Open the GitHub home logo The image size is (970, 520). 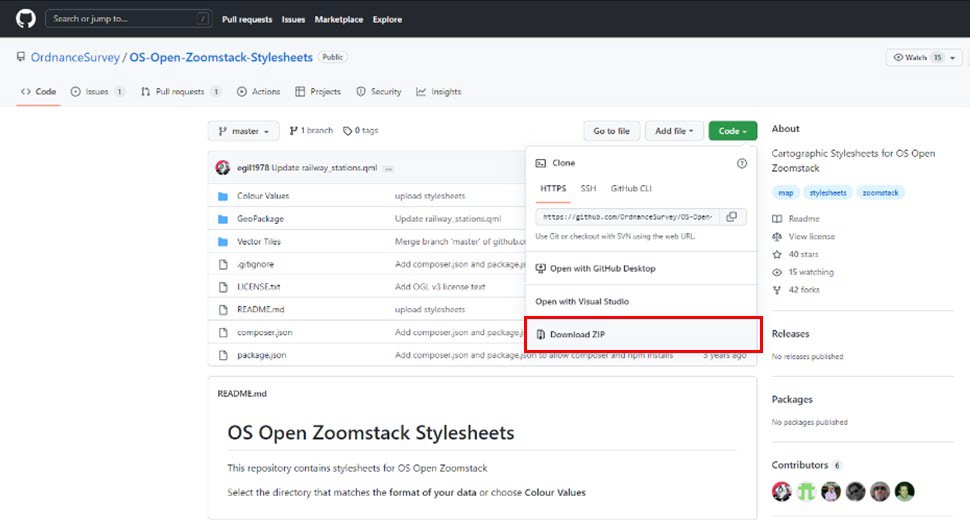click(x=25, y=19)
